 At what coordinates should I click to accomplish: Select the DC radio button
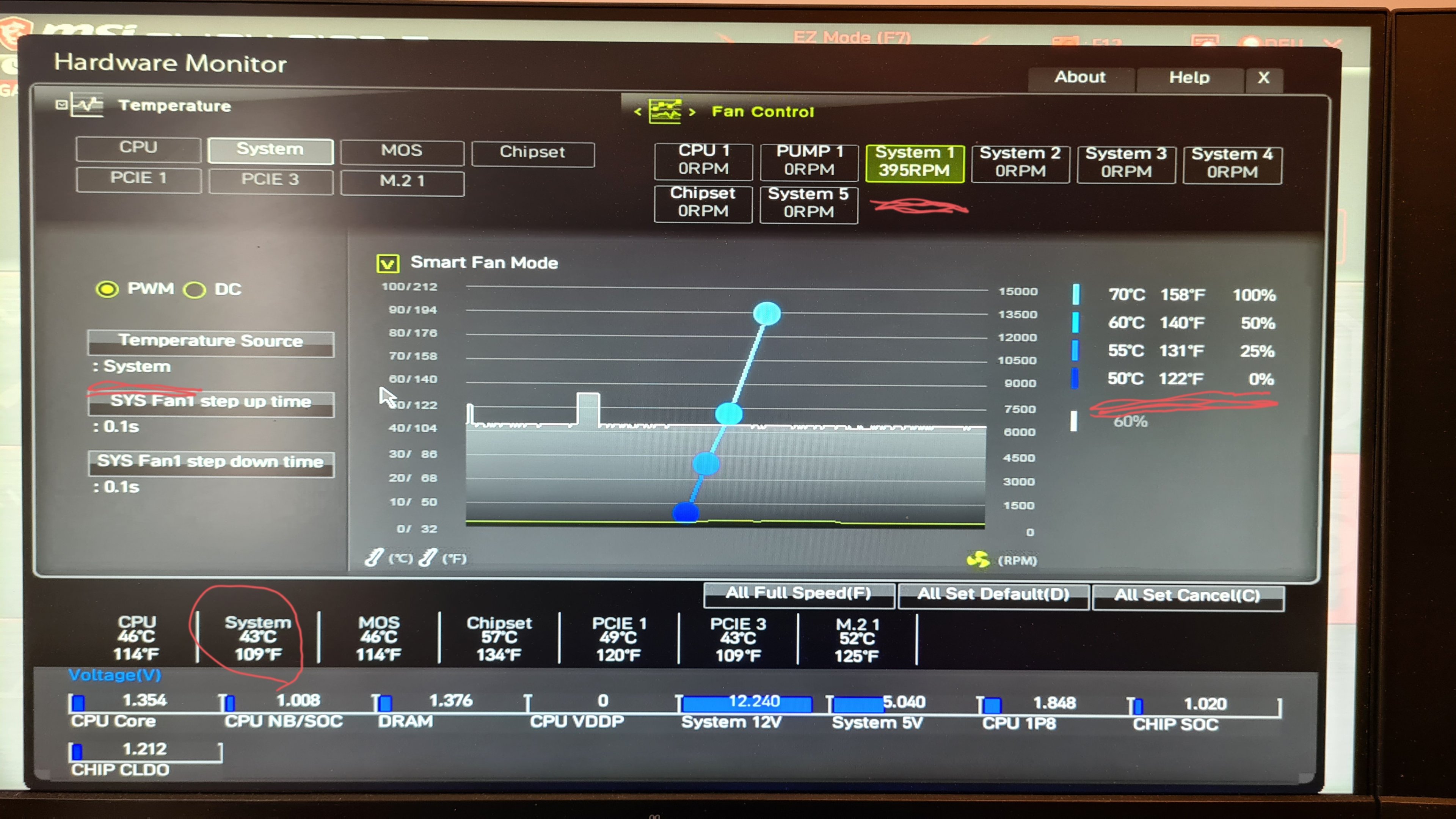point(195,290)
